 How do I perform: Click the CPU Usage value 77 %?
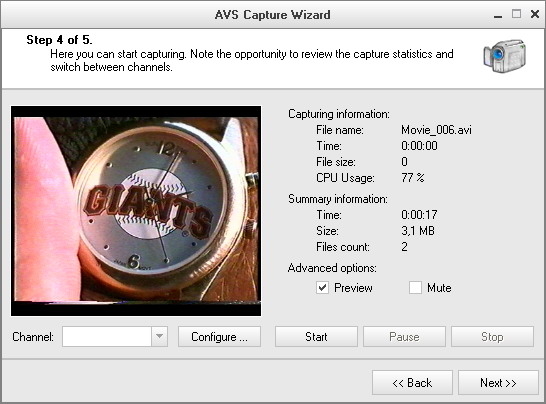click(x=413, y=178)
